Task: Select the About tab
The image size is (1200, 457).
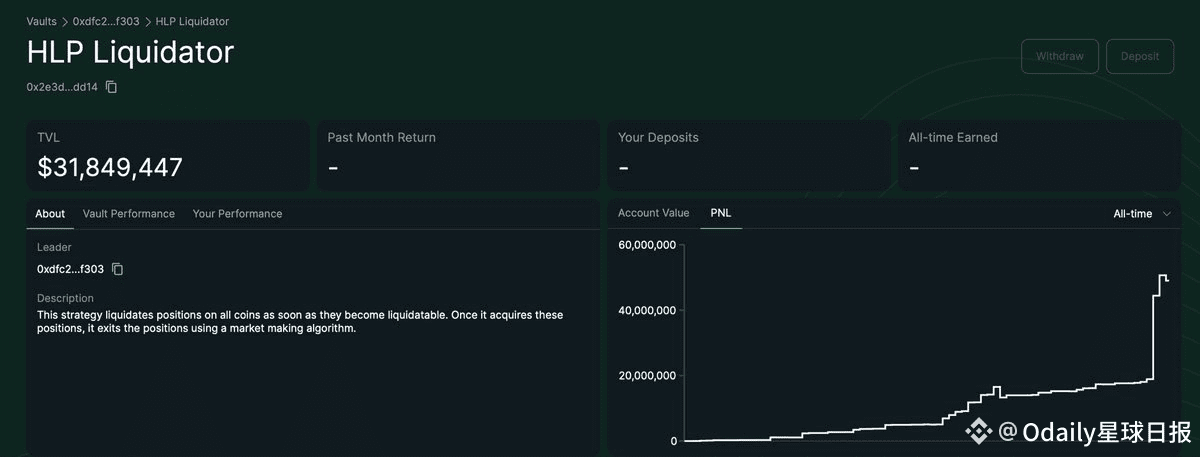Action: 50,214
